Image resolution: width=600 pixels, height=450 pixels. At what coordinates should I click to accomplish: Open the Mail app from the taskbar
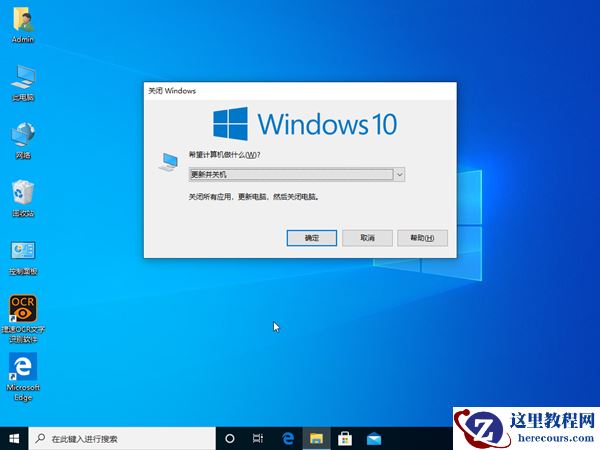pos(373,439)
